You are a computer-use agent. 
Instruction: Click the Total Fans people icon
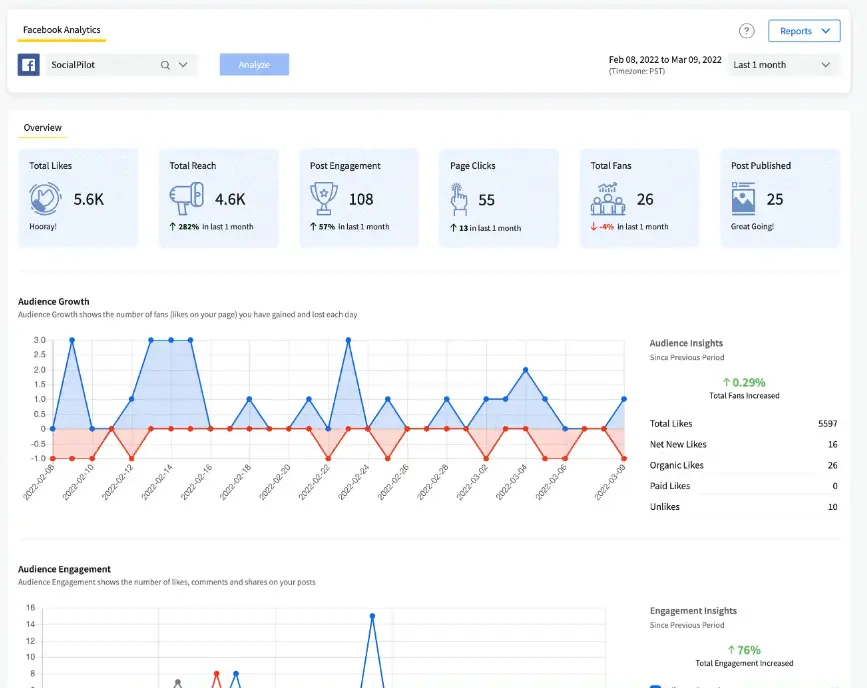coord(608,199)
